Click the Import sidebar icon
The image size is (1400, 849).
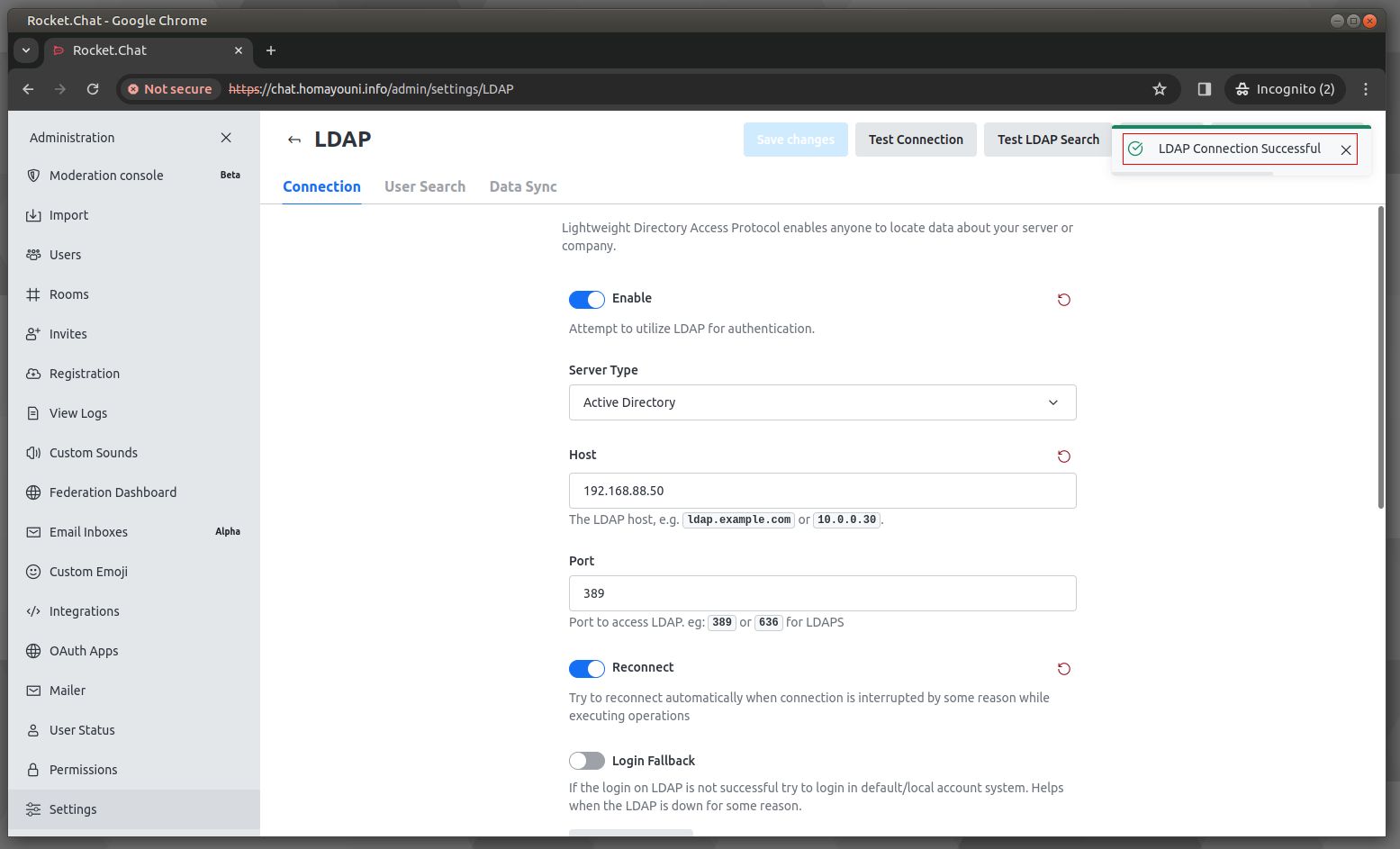[x=33, y=215]
